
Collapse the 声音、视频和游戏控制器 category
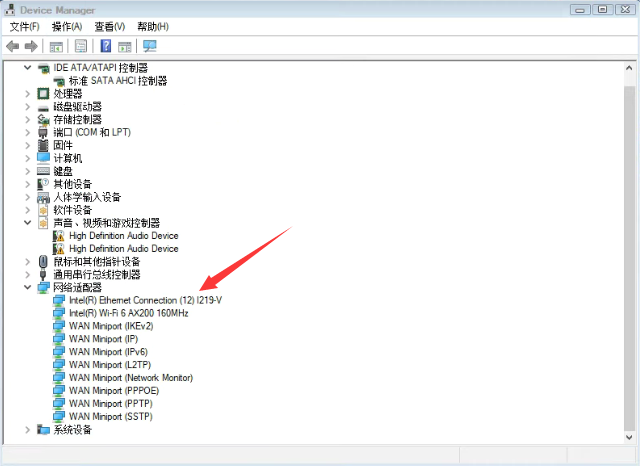click(x=28, y=223)
